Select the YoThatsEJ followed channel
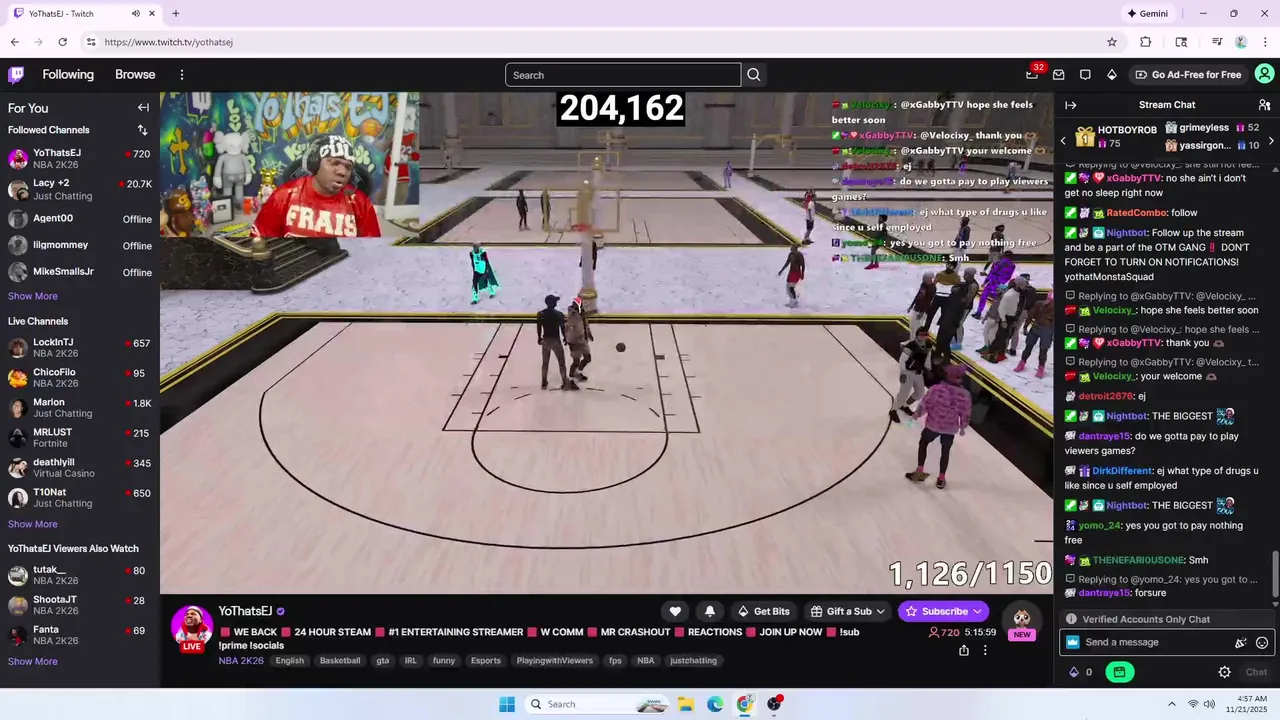 pyautogui.click(x=80, y=159)
